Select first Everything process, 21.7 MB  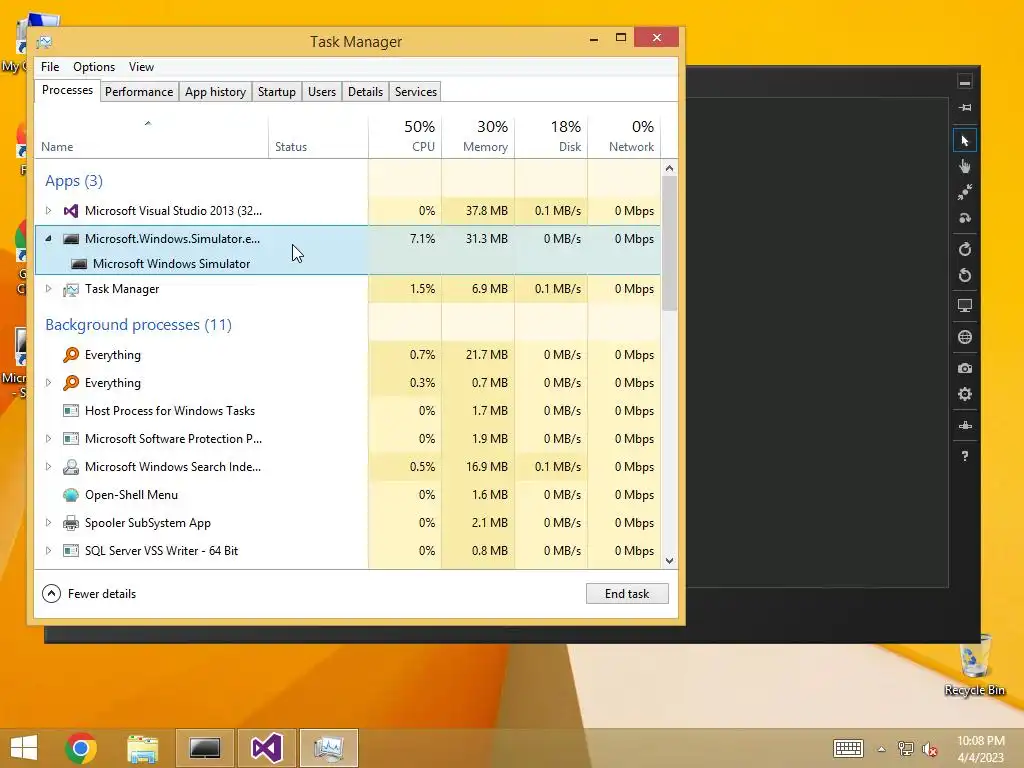tap(347, 355)
